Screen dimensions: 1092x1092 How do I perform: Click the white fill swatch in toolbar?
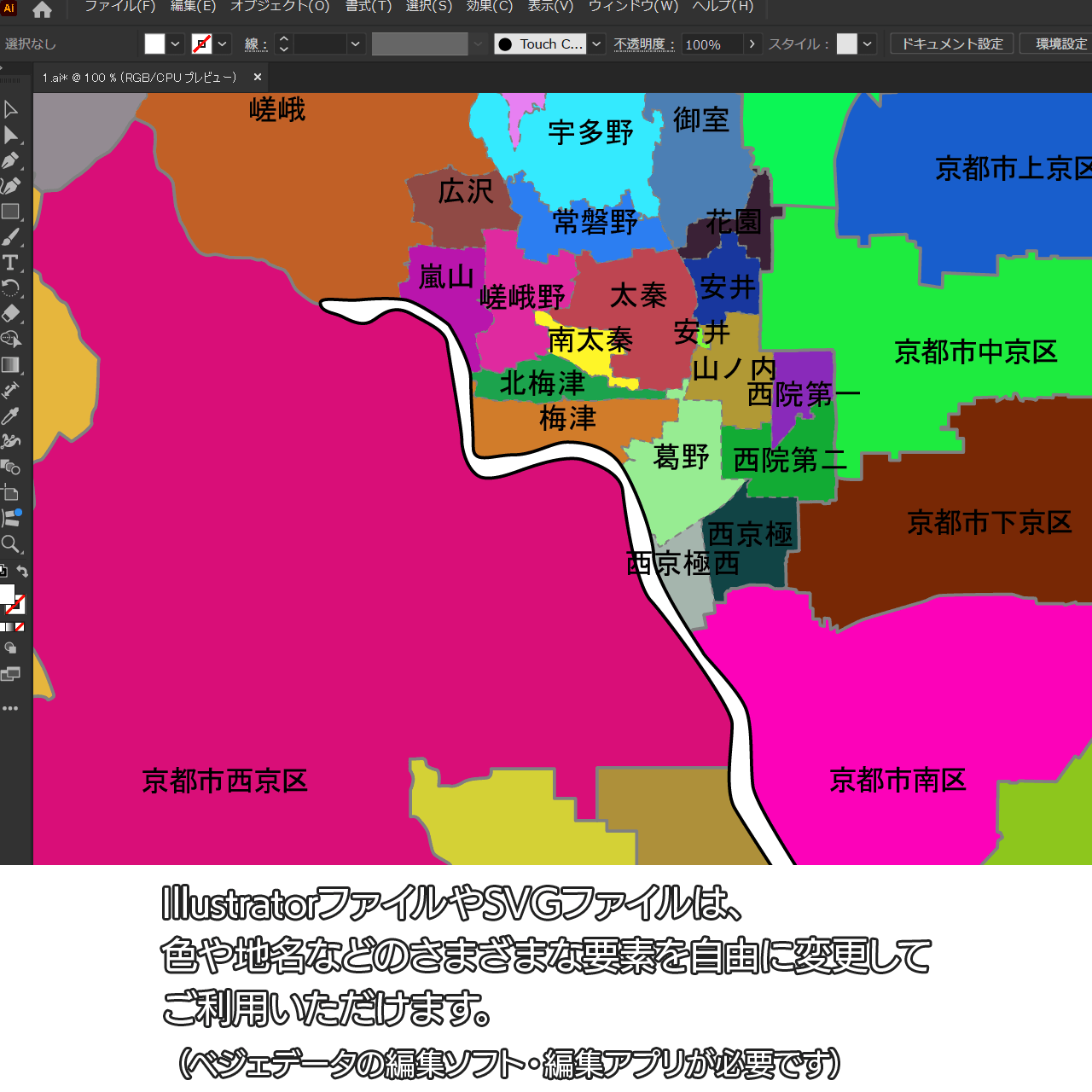point(6,594)
